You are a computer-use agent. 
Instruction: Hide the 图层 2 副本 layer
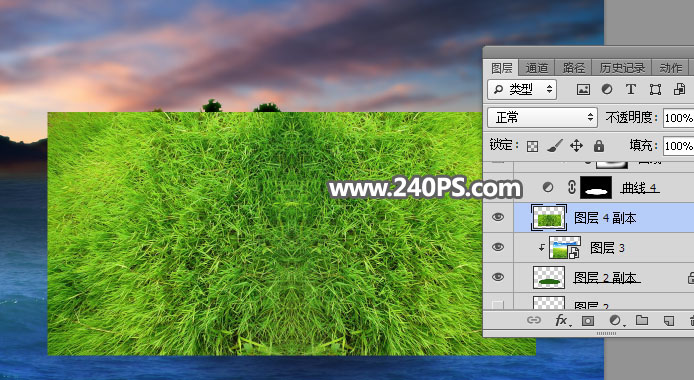click(x=498, y=277)
